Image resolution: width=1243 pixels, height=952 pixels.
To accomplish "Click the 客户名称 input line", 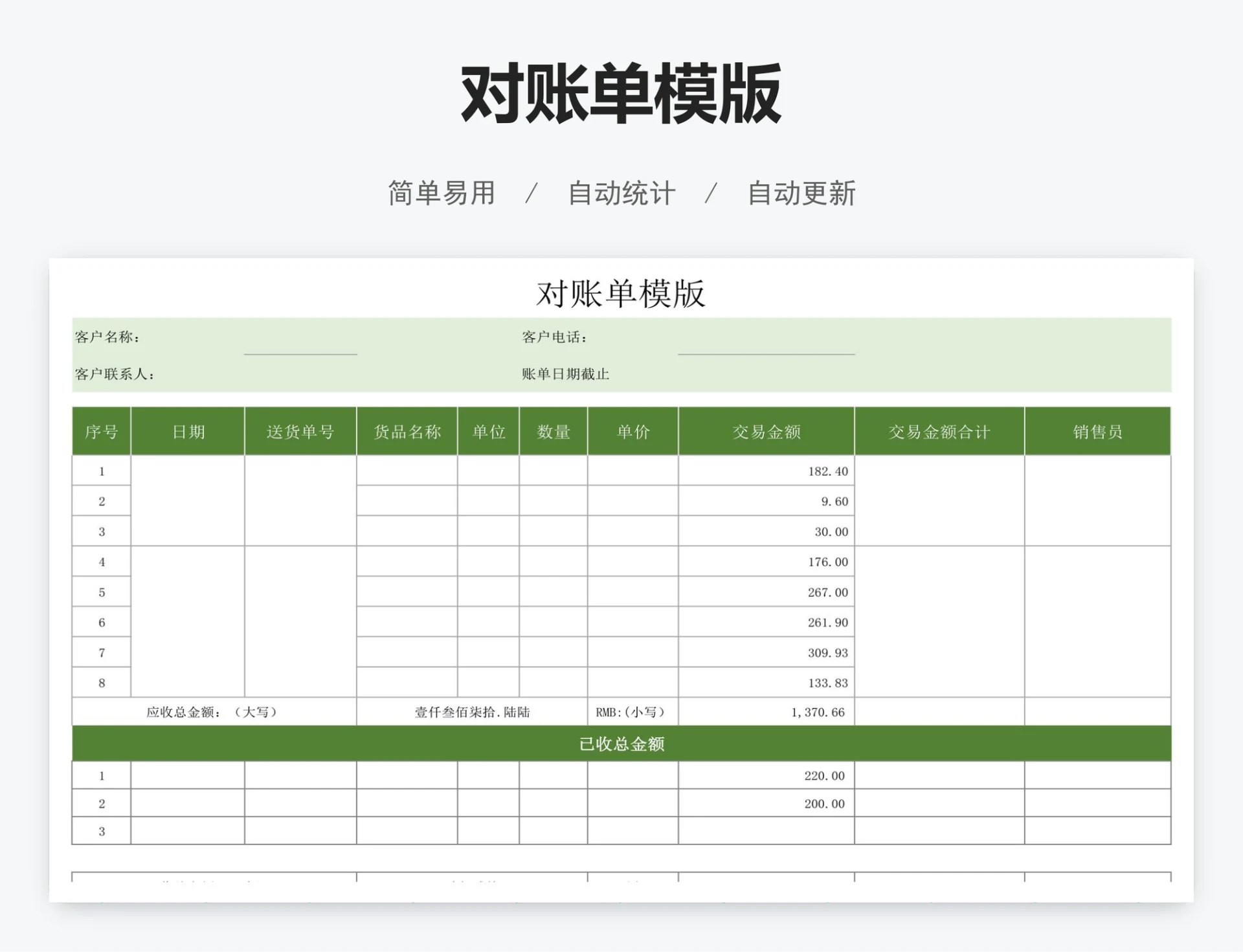I will click(302, 353).
